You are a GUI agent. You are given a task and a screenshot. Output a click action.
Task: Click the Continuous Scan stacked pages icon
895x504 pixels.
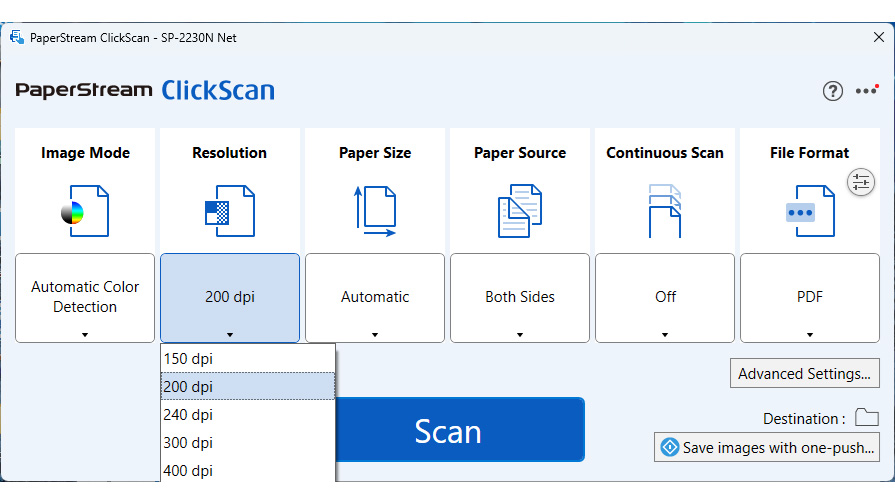click(665, 211)
